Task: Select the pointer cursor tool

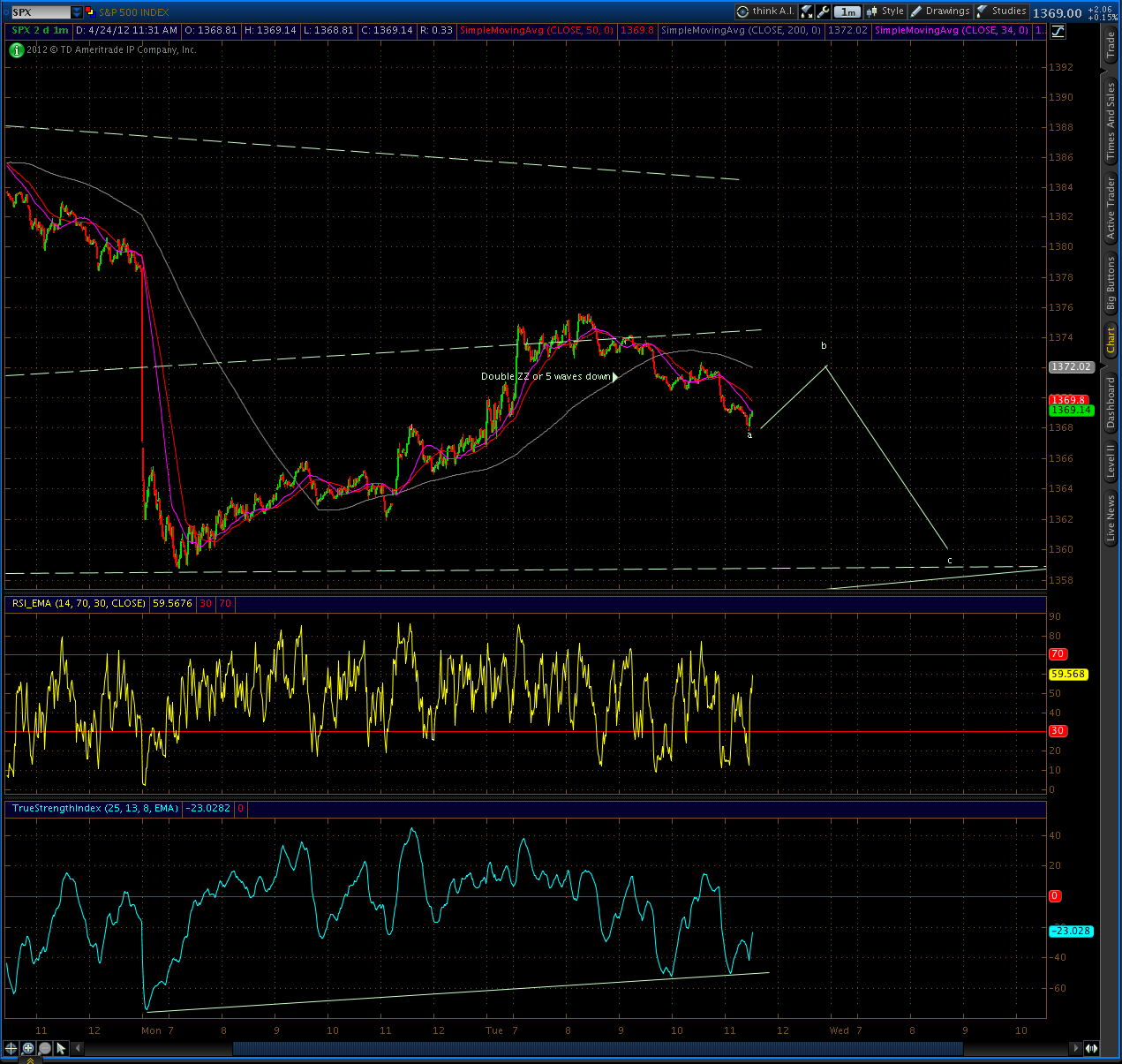Action: point(61,1048)
